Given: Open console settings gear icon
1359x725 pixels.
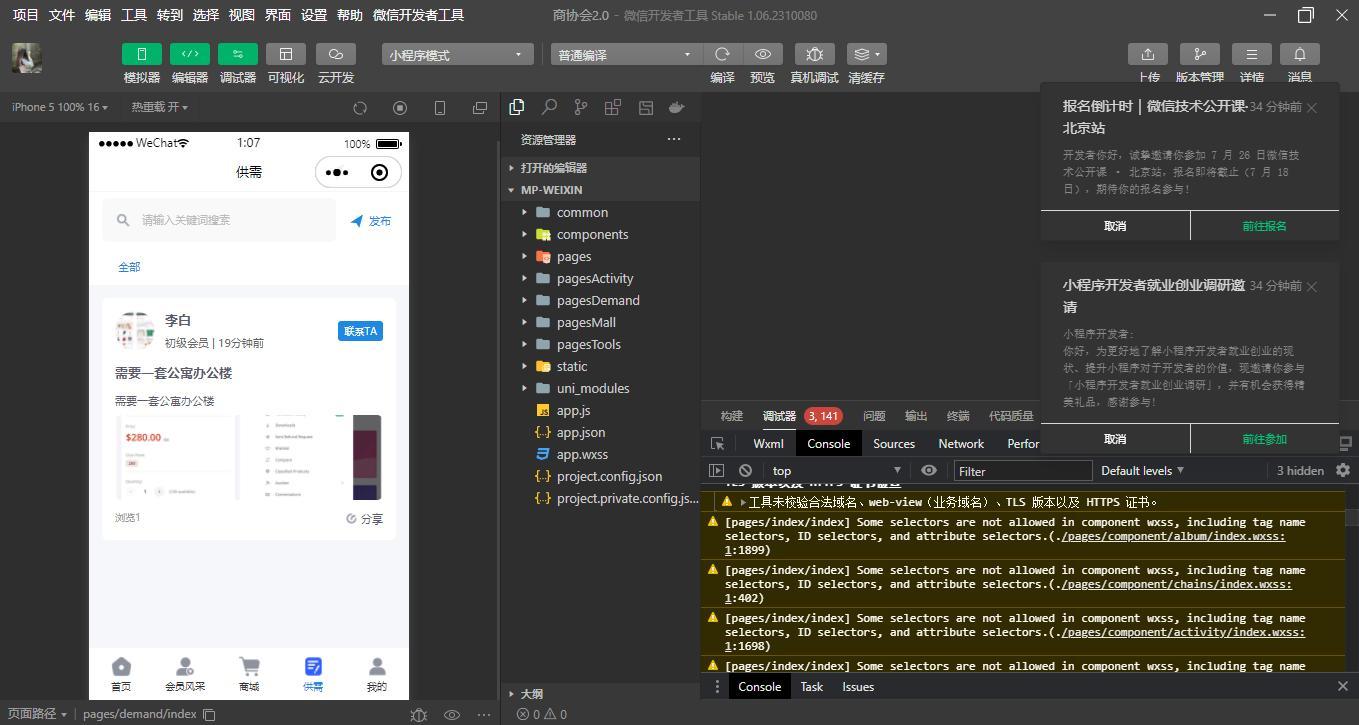Looking at the screenshot, I should [x=1343, y=470].
